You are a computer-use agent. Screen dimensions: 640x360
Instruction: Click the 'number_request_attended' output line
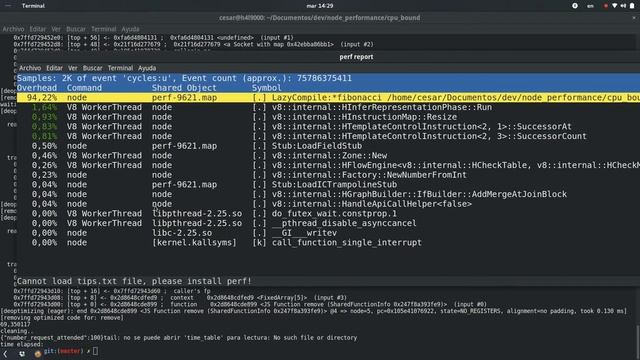[179, 338]
